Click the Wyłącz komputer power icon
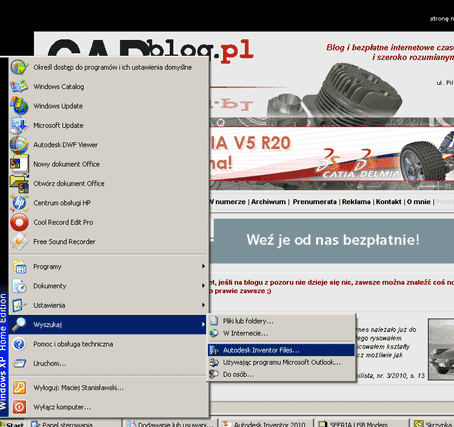Viewport: 454px width, 427px height. click(x=19, y=407)
